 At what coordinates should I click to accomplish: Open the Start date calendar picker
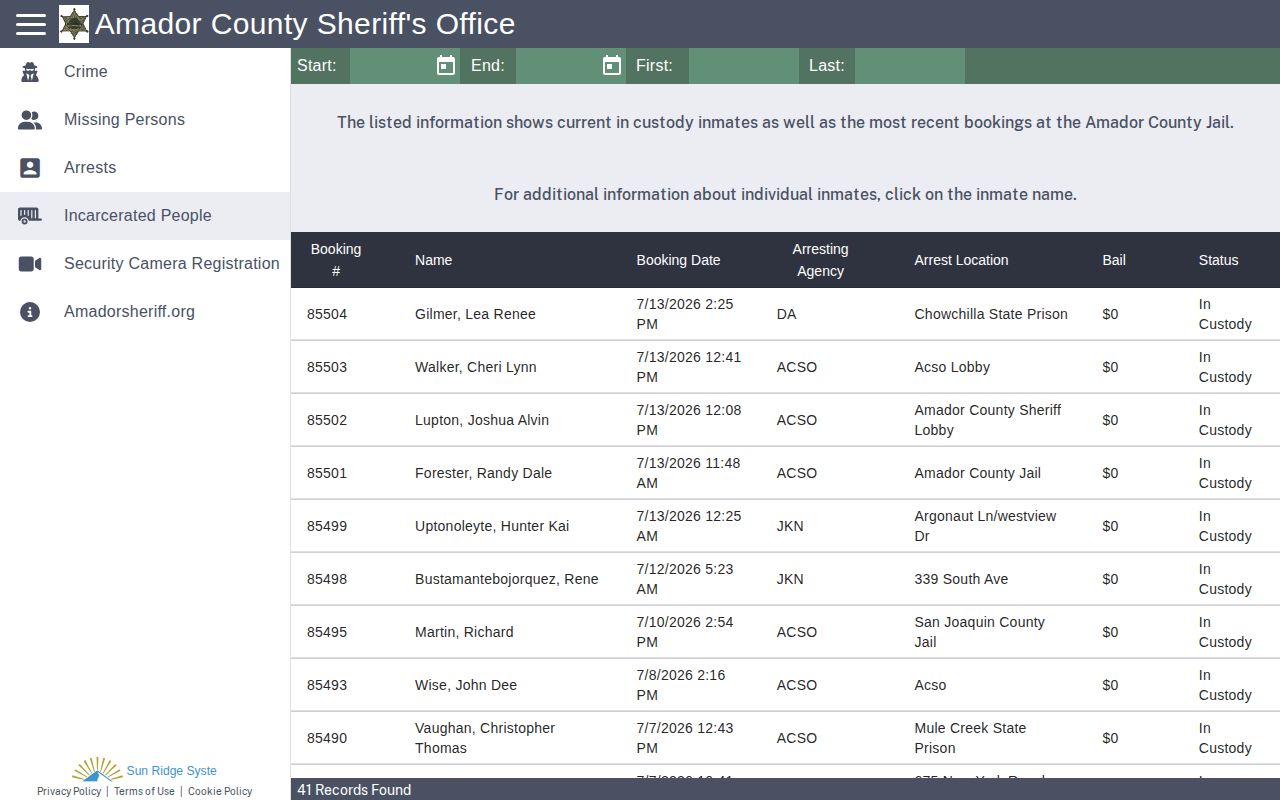point(446,65)
